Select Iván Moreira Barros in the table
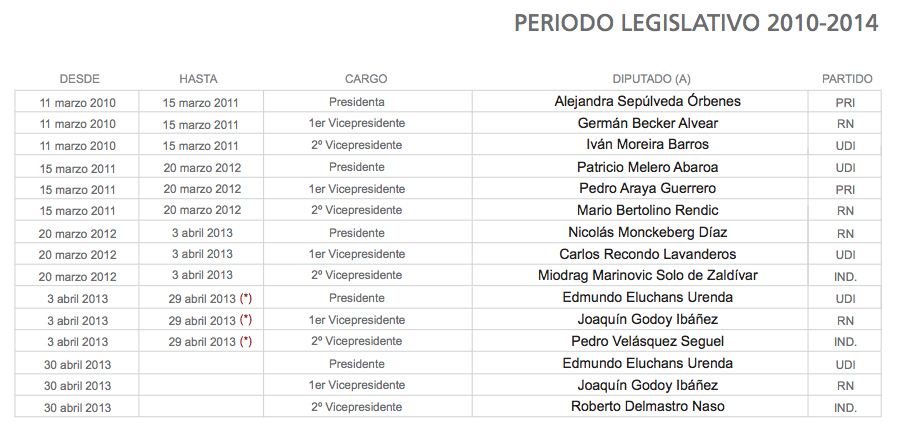 [647, 145]
